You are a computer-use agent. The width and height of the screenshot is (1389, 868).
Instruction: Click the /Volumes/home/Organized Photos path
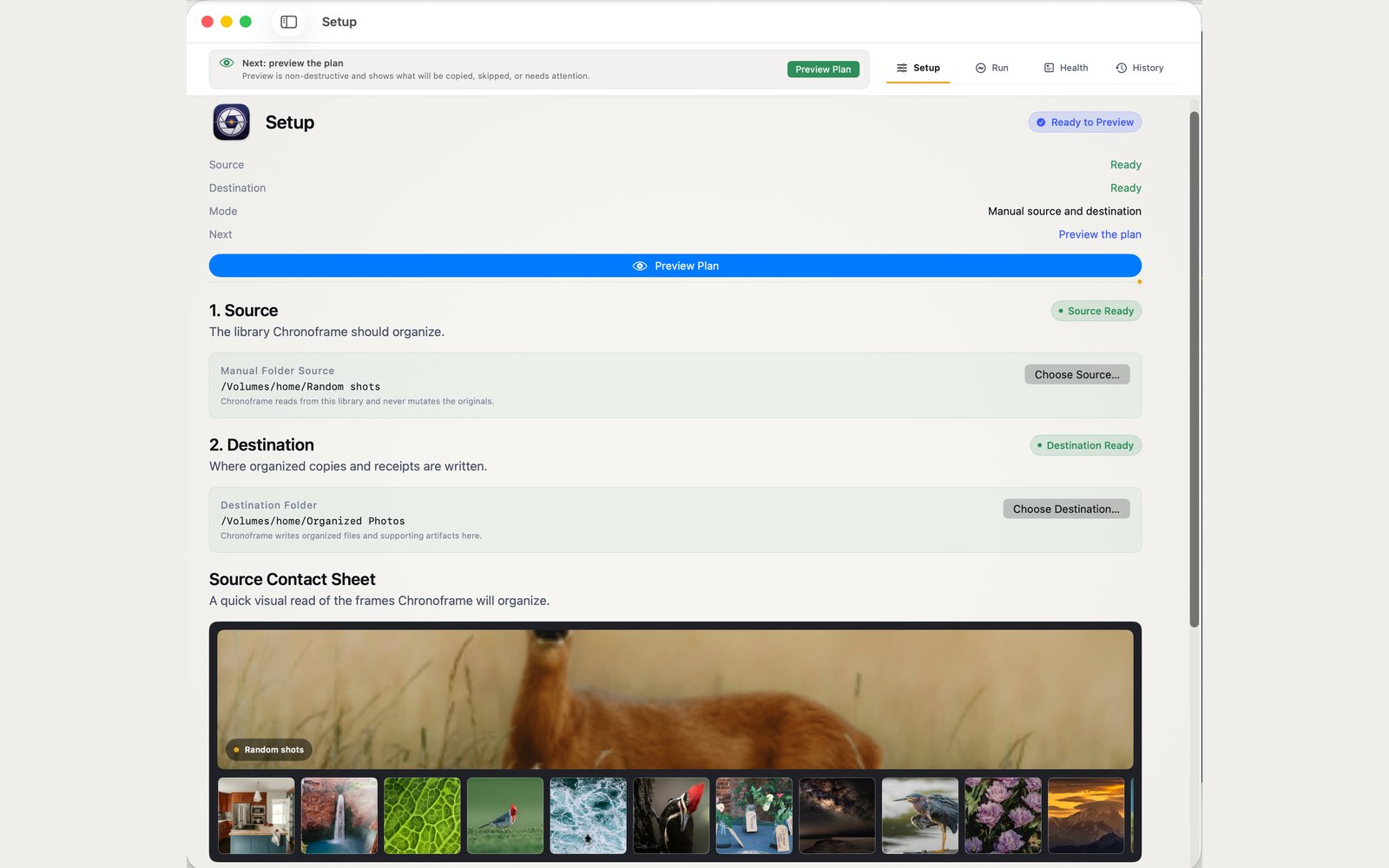pos(313,521)
